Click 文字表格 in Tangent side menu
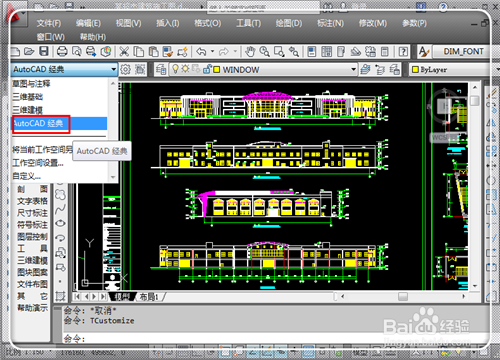The image size is (500, 360). (32, 201)
